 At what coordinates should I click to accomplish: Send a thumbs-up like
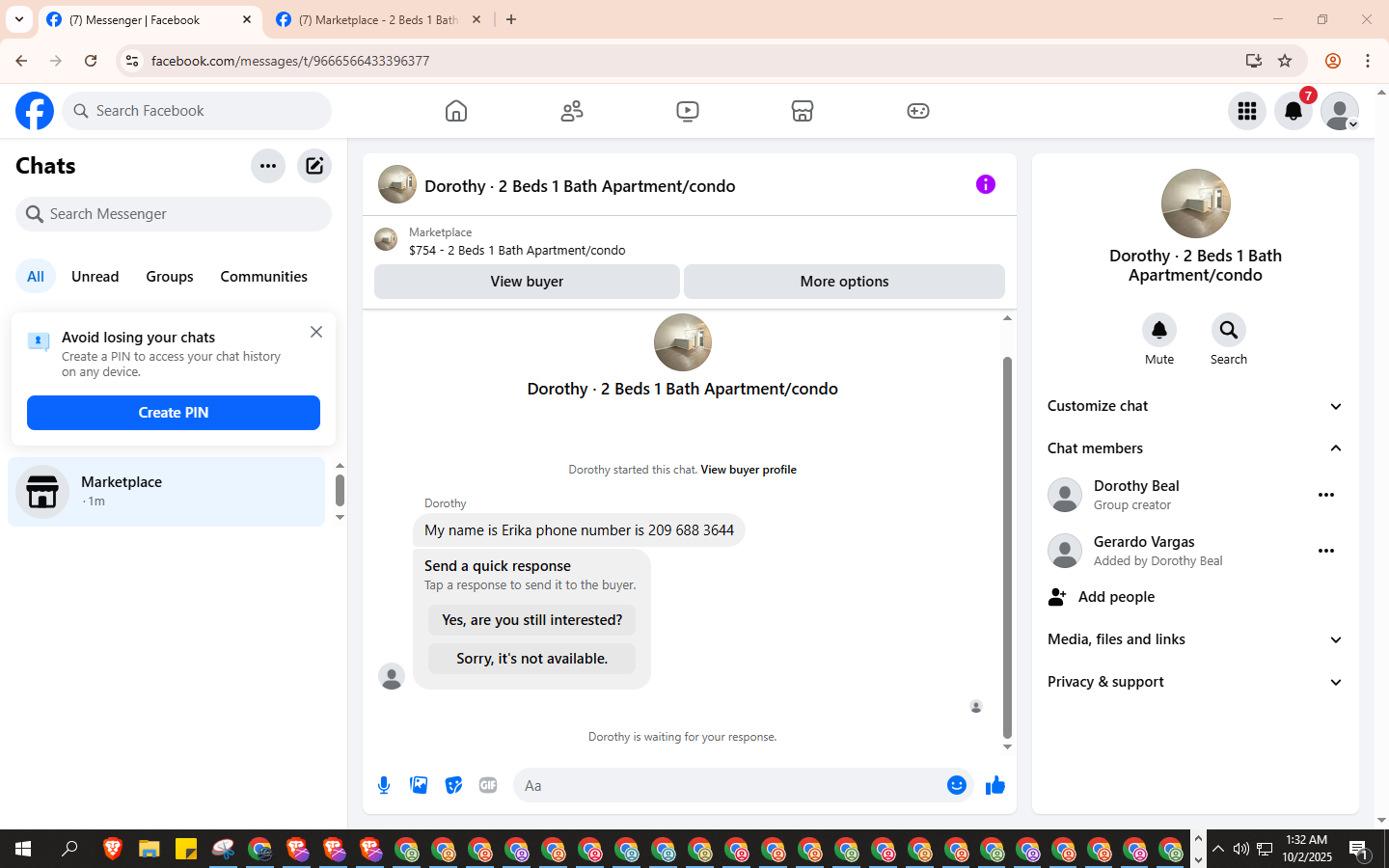tap(995, 785)
